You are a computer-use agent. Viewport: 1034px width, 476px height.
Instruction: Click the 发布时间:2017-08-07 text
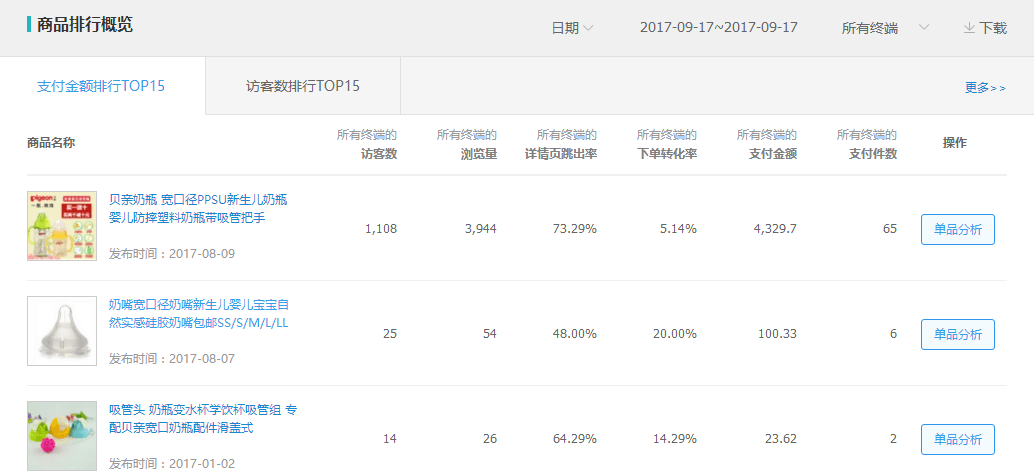click(x=171, y=359)
